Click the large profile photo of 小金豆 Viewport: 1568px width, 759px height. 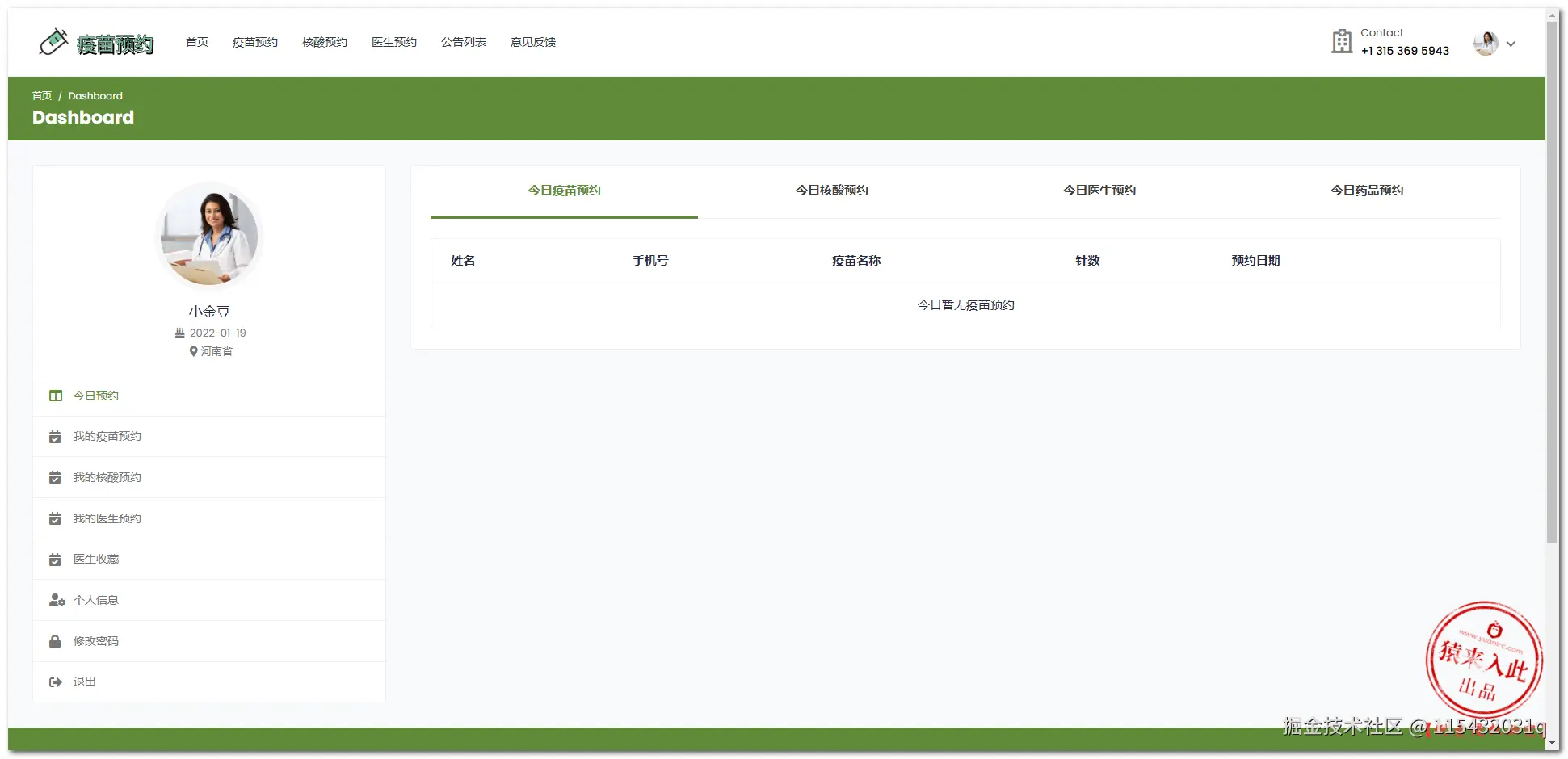pyautogui.click(x=209, y=236)
